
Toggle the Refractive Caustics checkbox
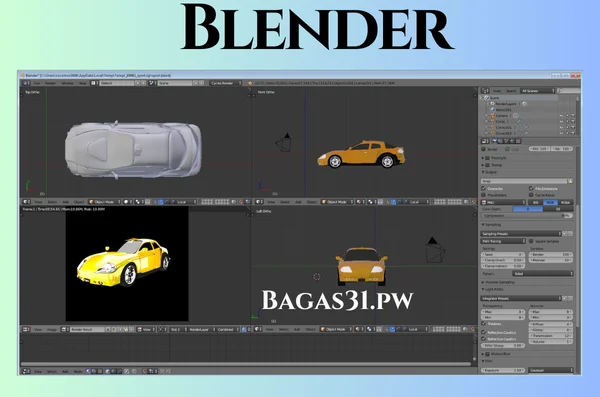(484, 339)
